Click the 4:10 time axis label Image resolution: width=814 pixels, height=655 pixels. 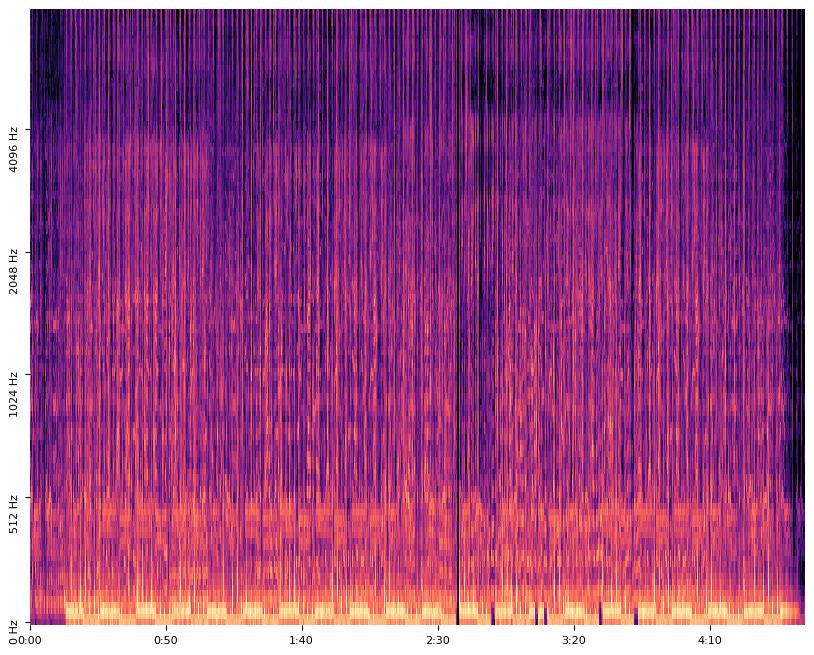710,640
